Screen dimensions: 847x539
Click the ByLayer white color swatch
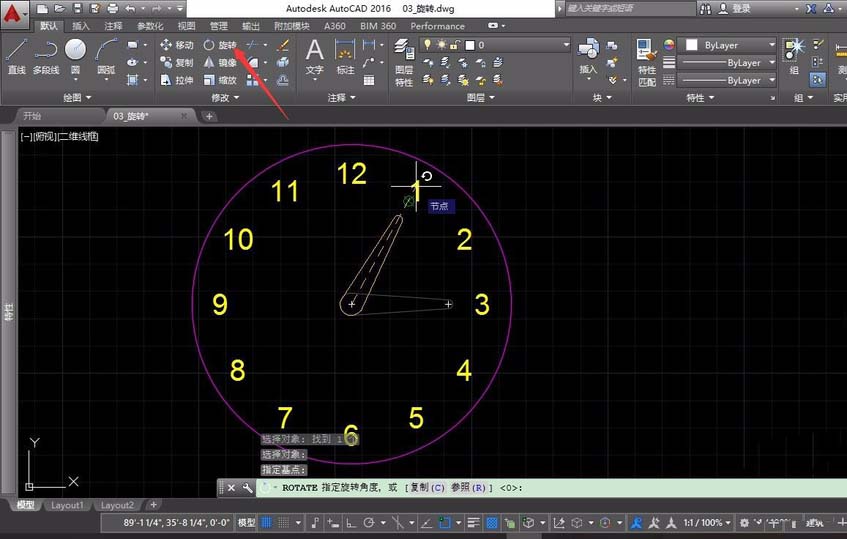tap(691, 45)
